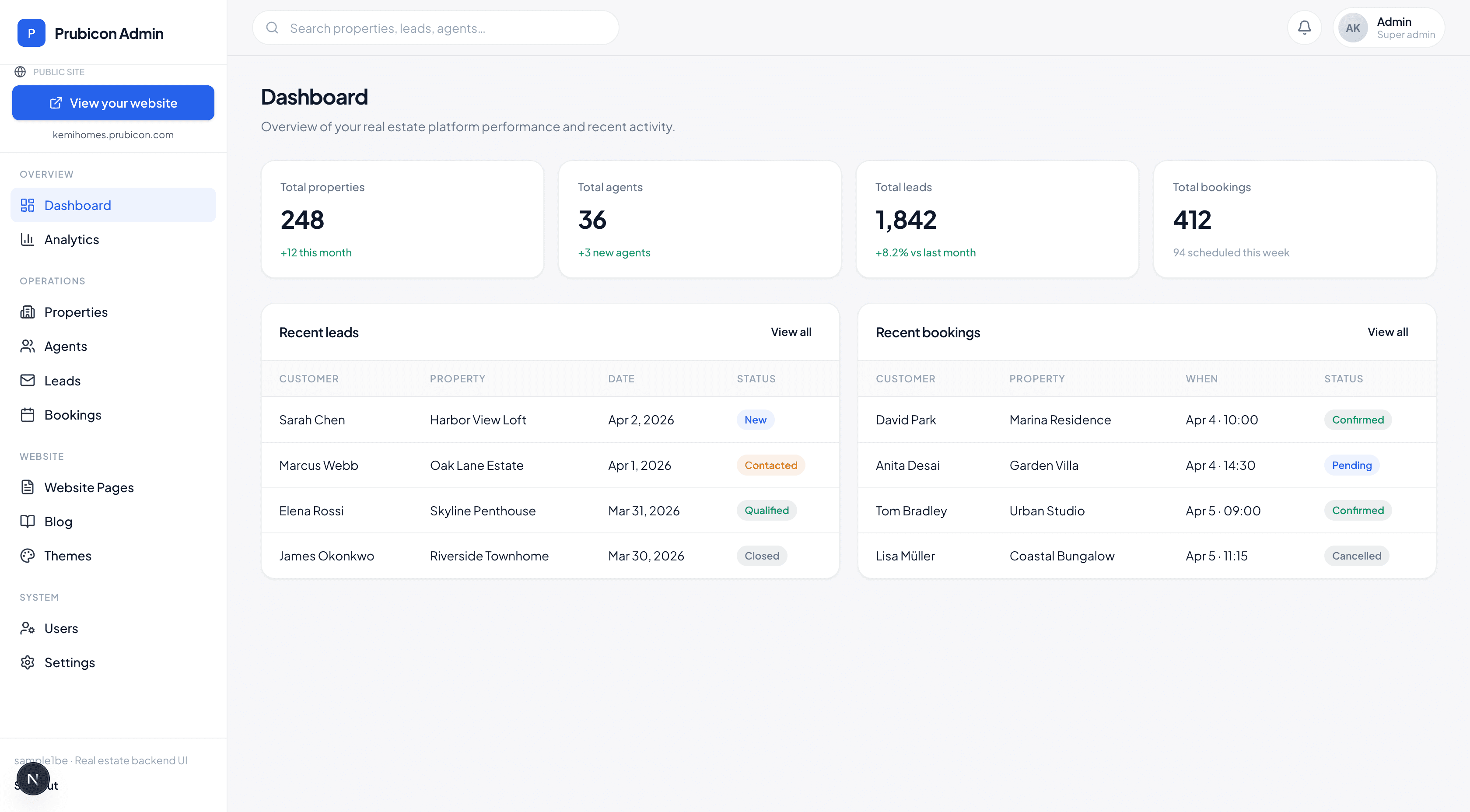Screen dimensions: 1470x812
Task: Open Analytics via the chart icon
Action: 28,239
